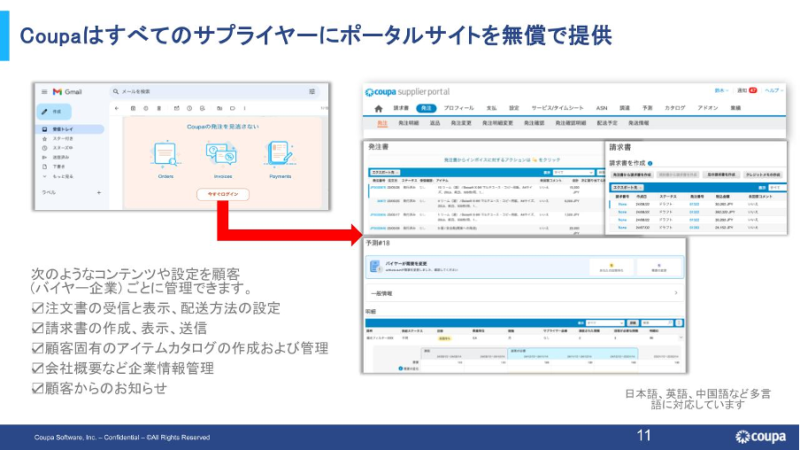The width and height of the screenshot is (800, 450).
Task: Click inside the Gmail メールを検索 search field
Action: point(213,92)
